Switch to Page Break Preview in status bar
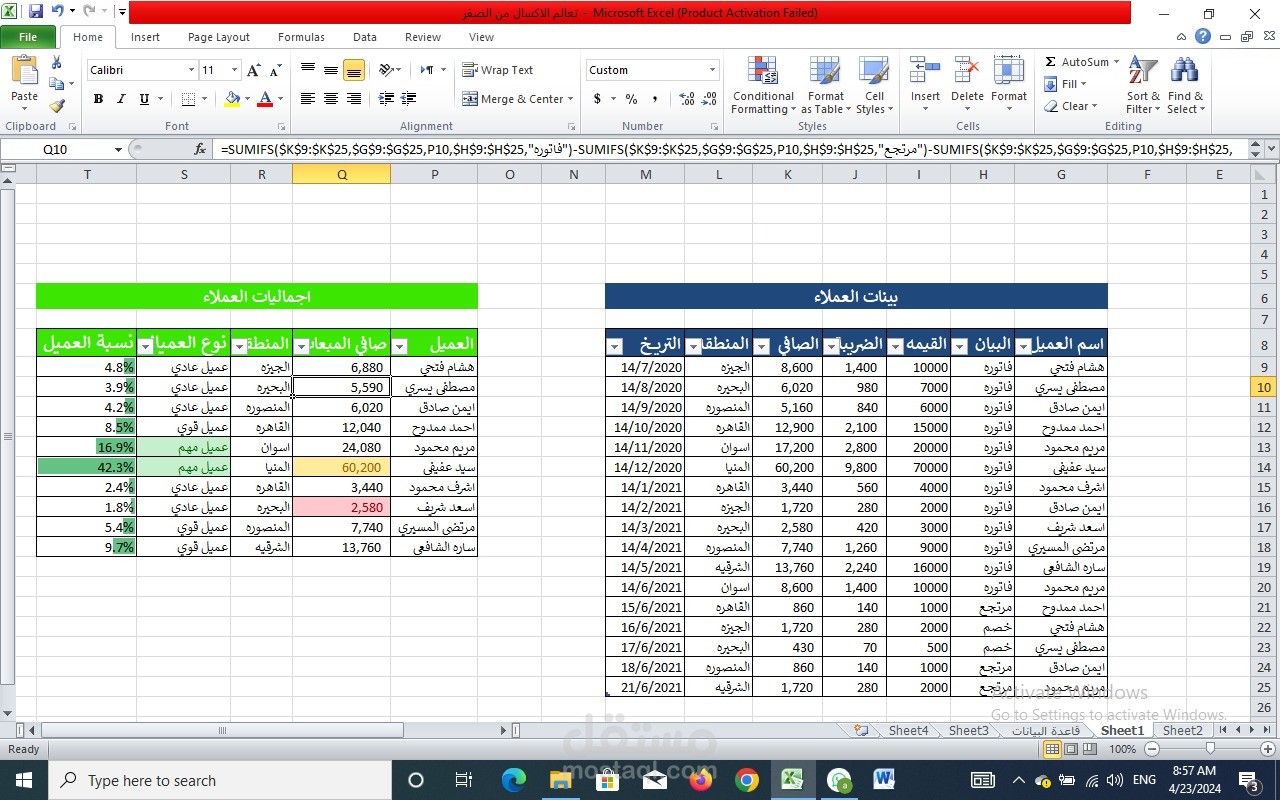1280x800 pixels. click(x=1089, y=749)
